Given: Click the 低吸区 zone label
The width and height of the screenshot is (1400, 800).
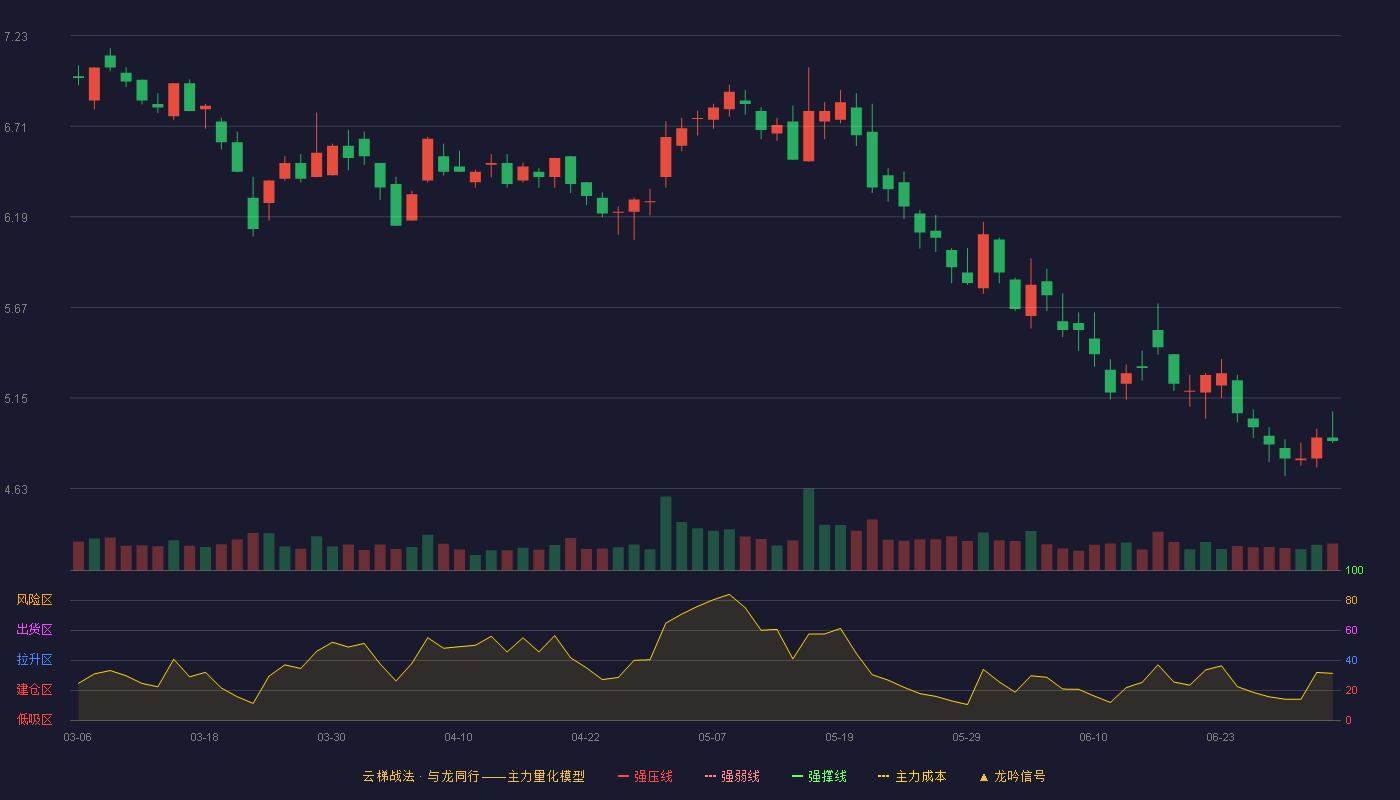Looking at the screenshot, I should (x=34, y=719).
